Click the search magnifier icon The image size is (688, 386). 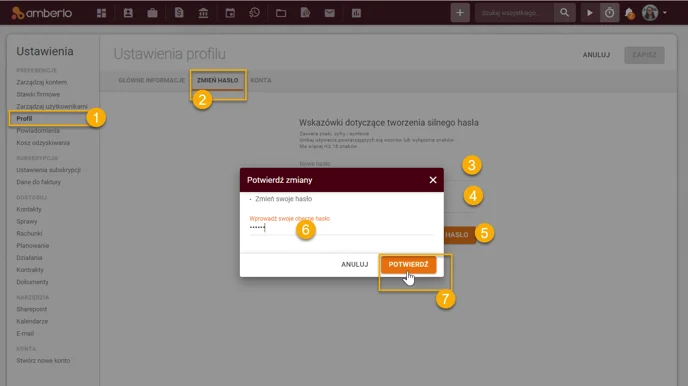(x=564, y=13)
